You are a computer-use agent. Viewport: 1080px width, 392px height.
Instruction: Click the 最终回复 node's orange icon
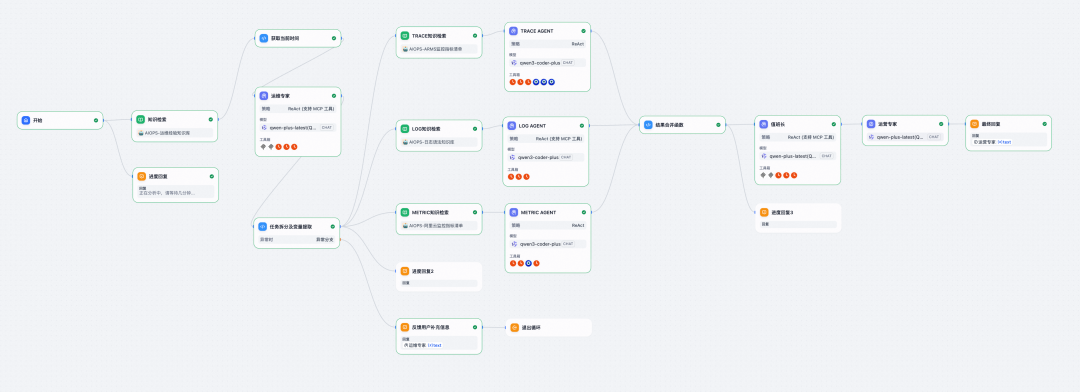click(x=975, y=124)
